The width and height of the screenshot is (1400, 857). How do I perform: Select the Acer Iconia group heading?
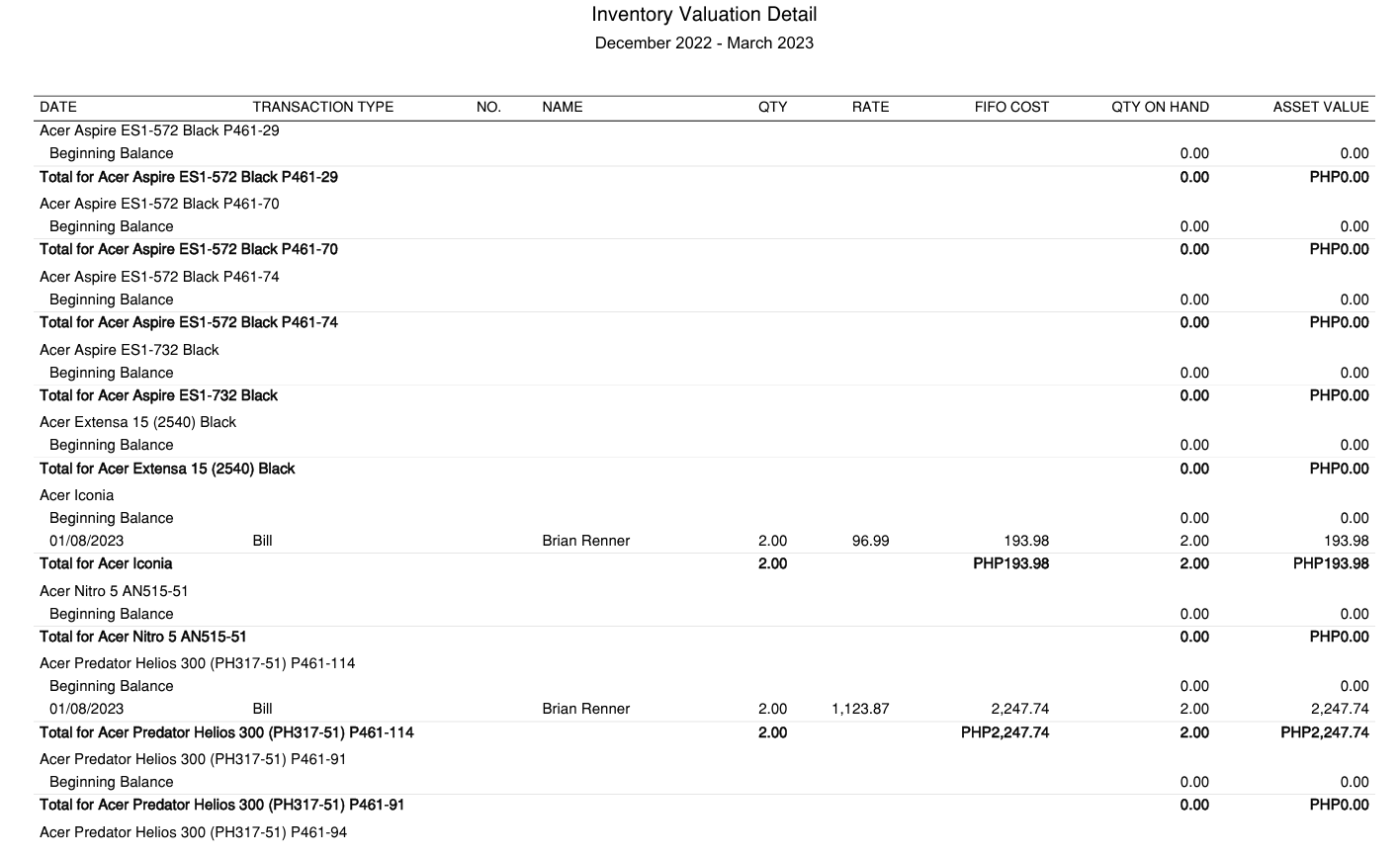click(76, 495)
